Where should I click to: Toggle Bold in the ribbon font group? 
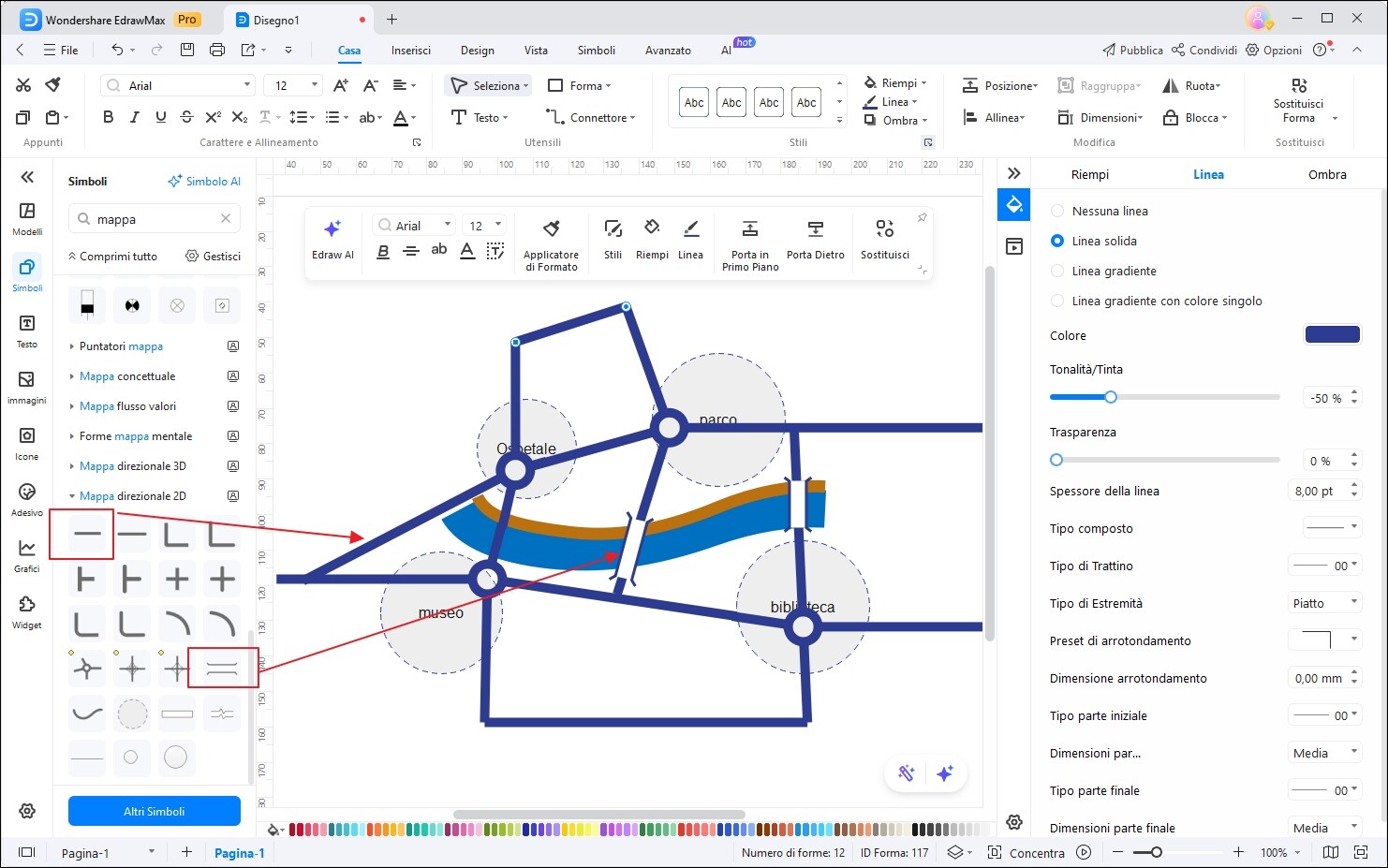pos(108,117)
